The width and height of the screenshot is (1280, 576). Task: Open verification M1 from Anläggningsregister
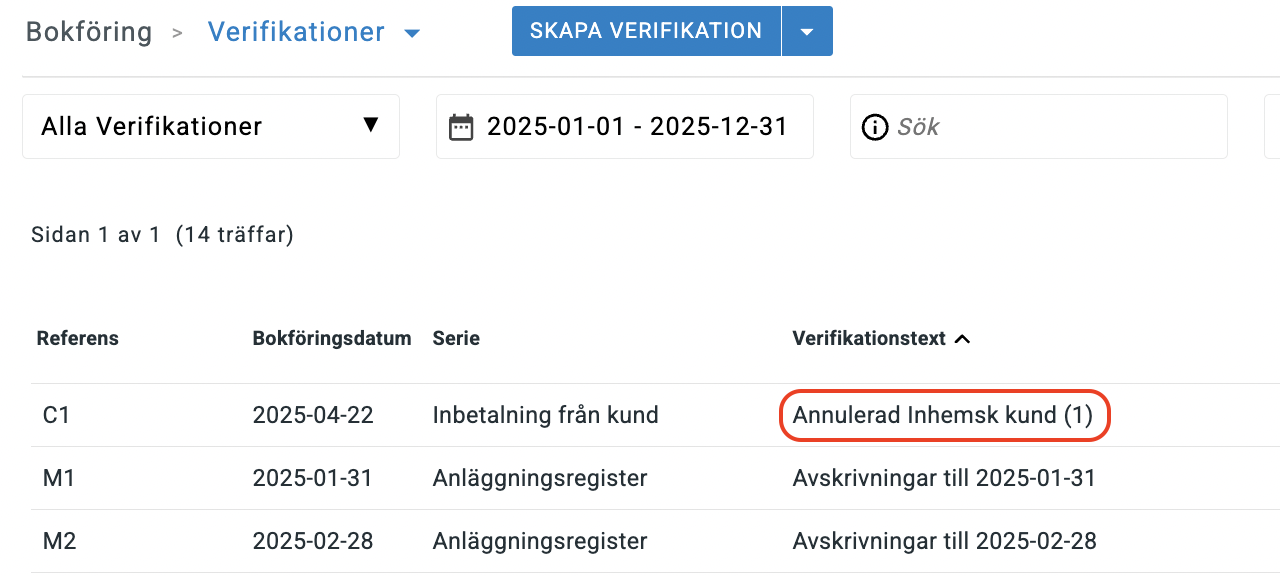coord(59,478)
